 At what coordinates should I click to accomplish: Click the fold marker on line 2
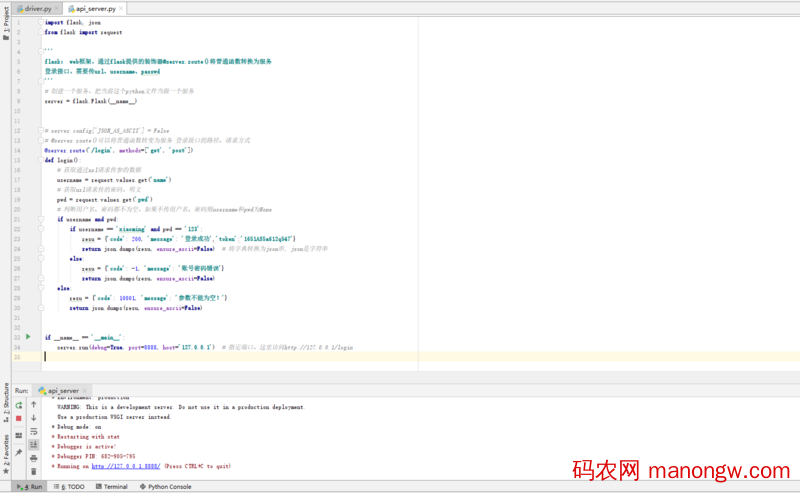(41, 32)
